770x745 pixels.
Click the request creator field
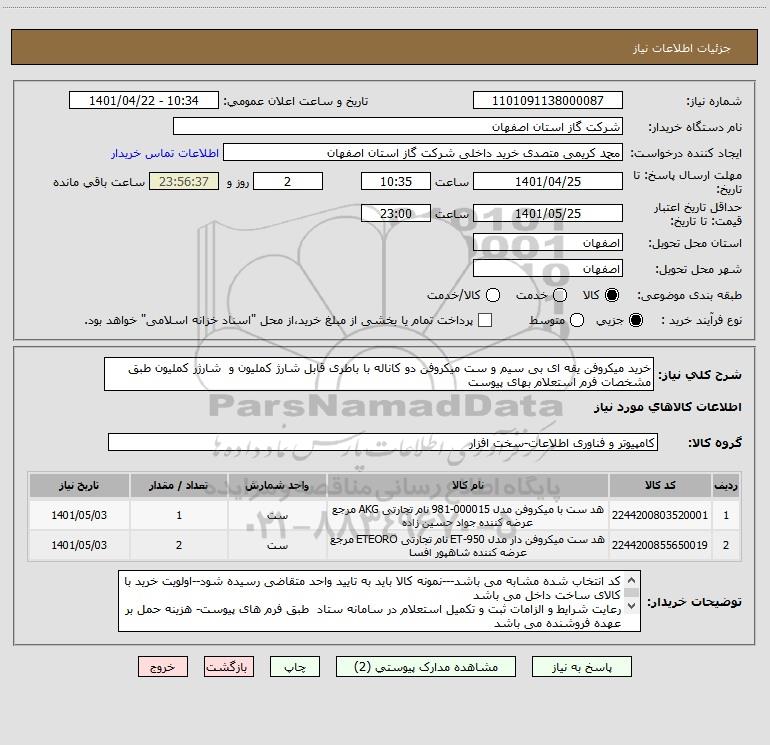[423, 152]
